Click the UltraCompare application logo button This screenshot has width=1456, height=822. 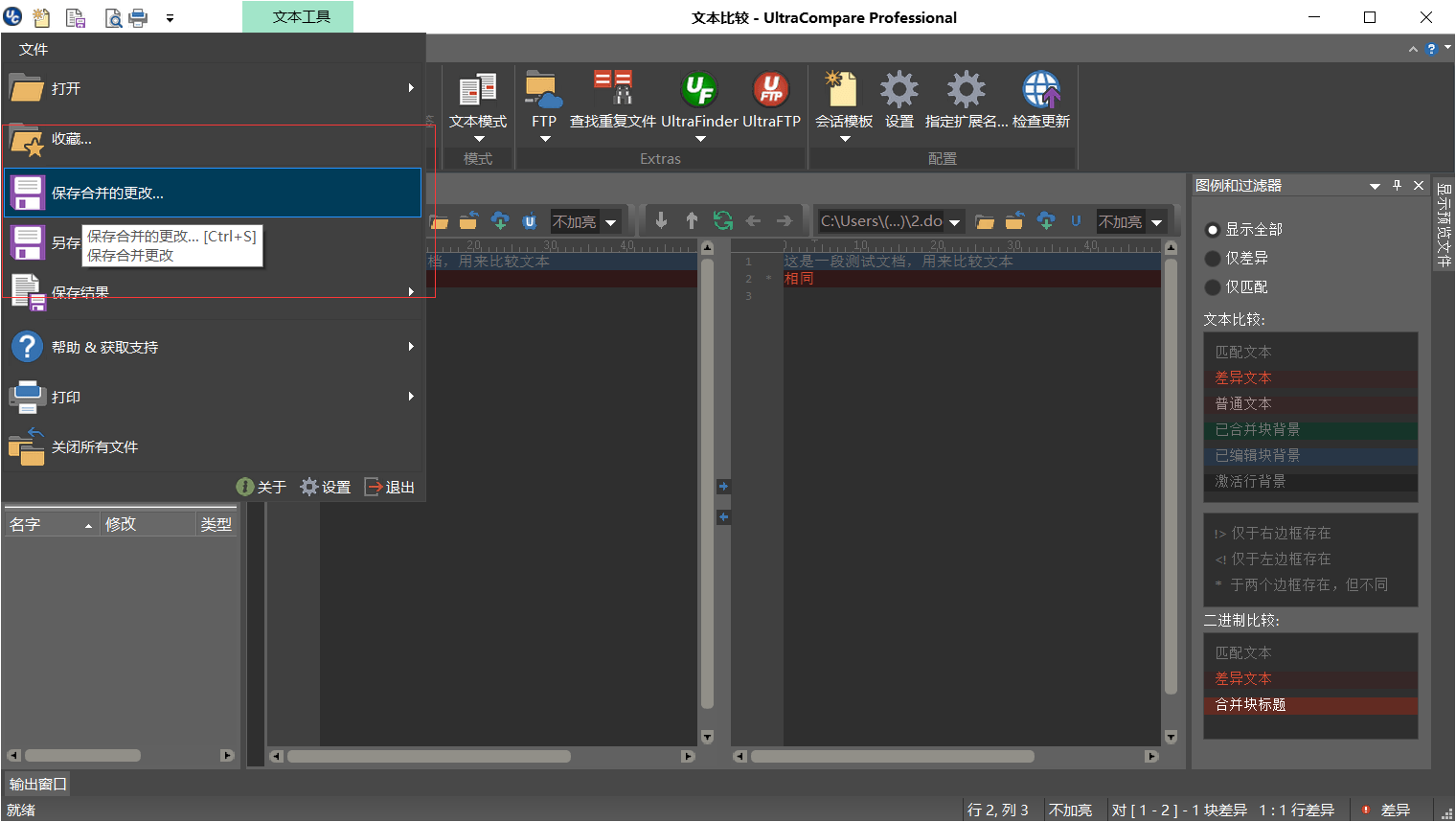[13, 16]
